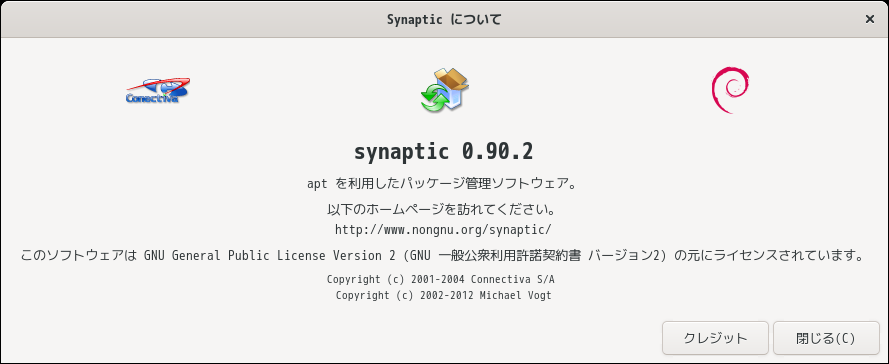Open the クレジット credits button
The height and width of the screenshot is (364, 889).
[x=715, y=338]
